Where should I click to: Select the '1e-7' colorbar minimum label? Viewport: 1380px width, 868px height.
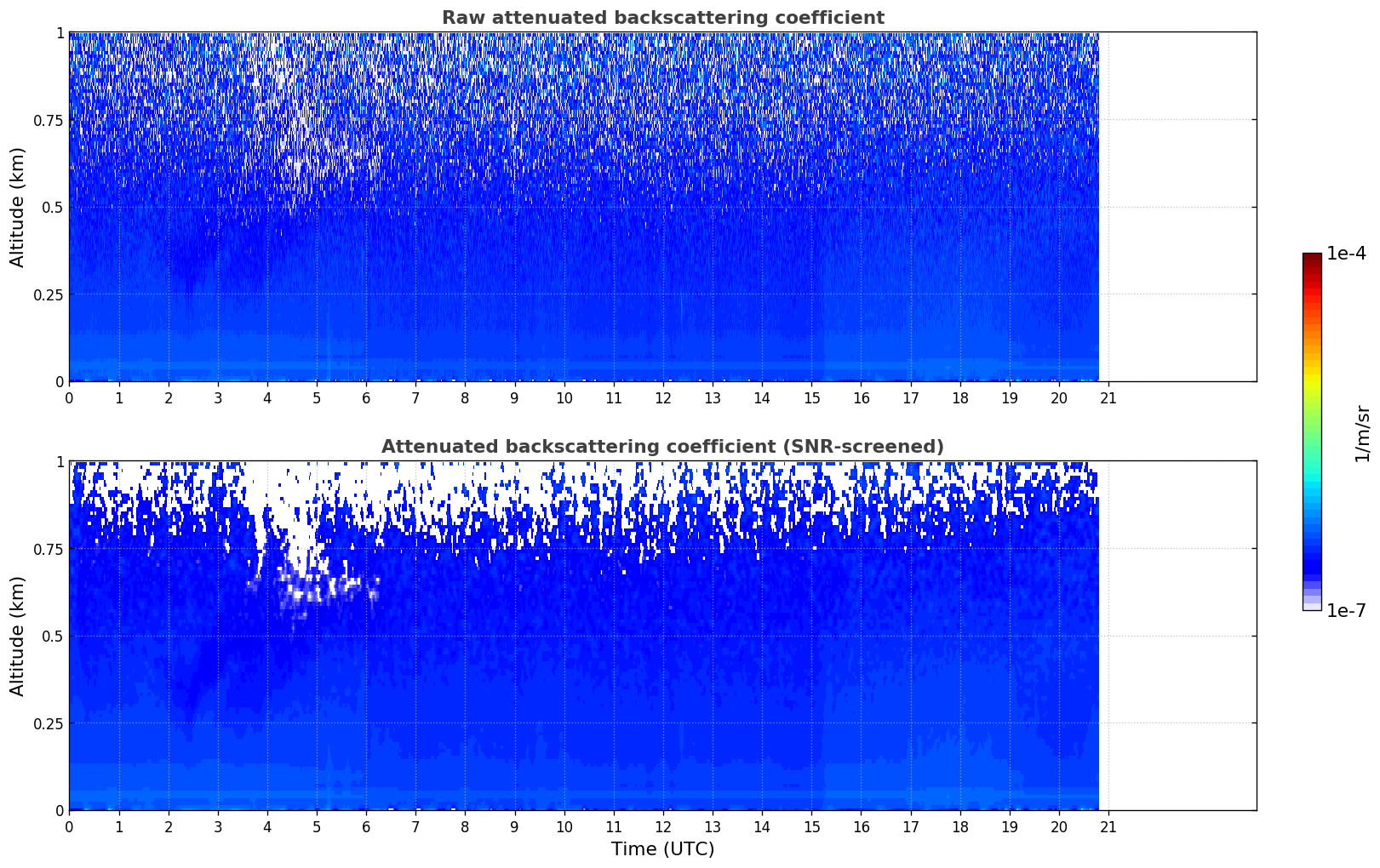pos(1346,611)
